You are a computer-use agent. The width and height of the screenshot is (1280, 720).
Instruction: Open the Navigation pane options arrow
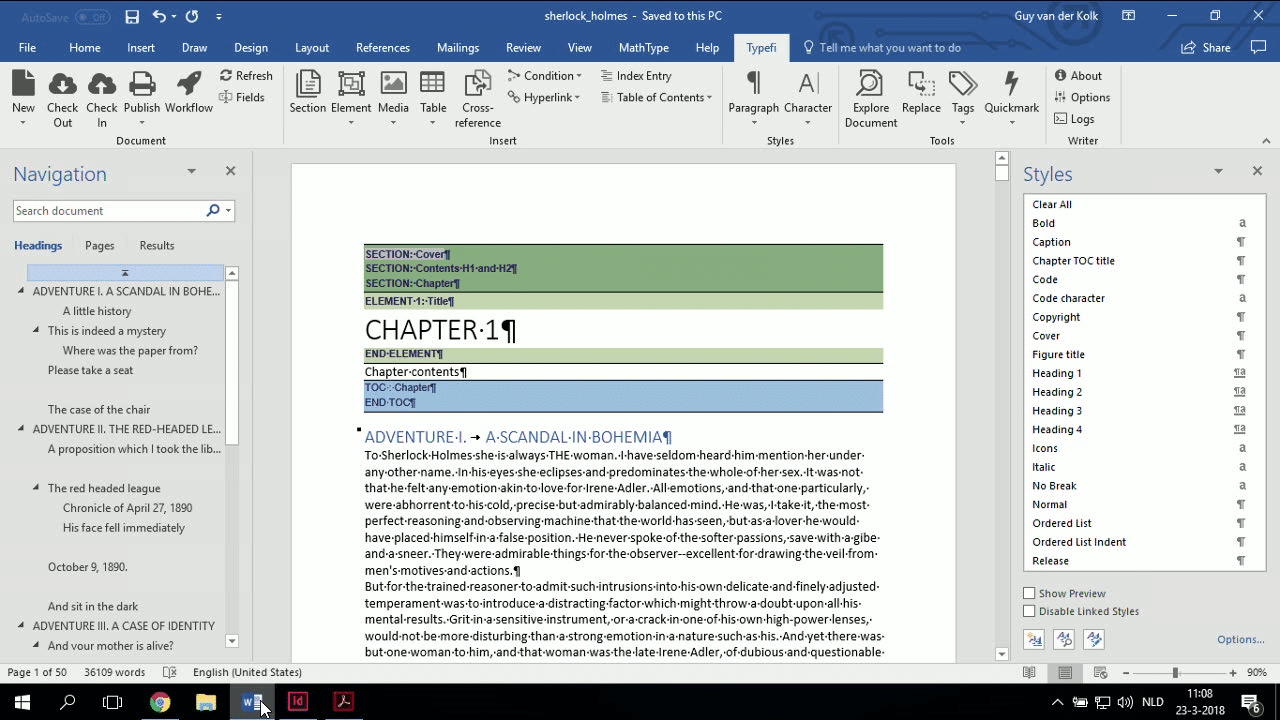[191, 172]
